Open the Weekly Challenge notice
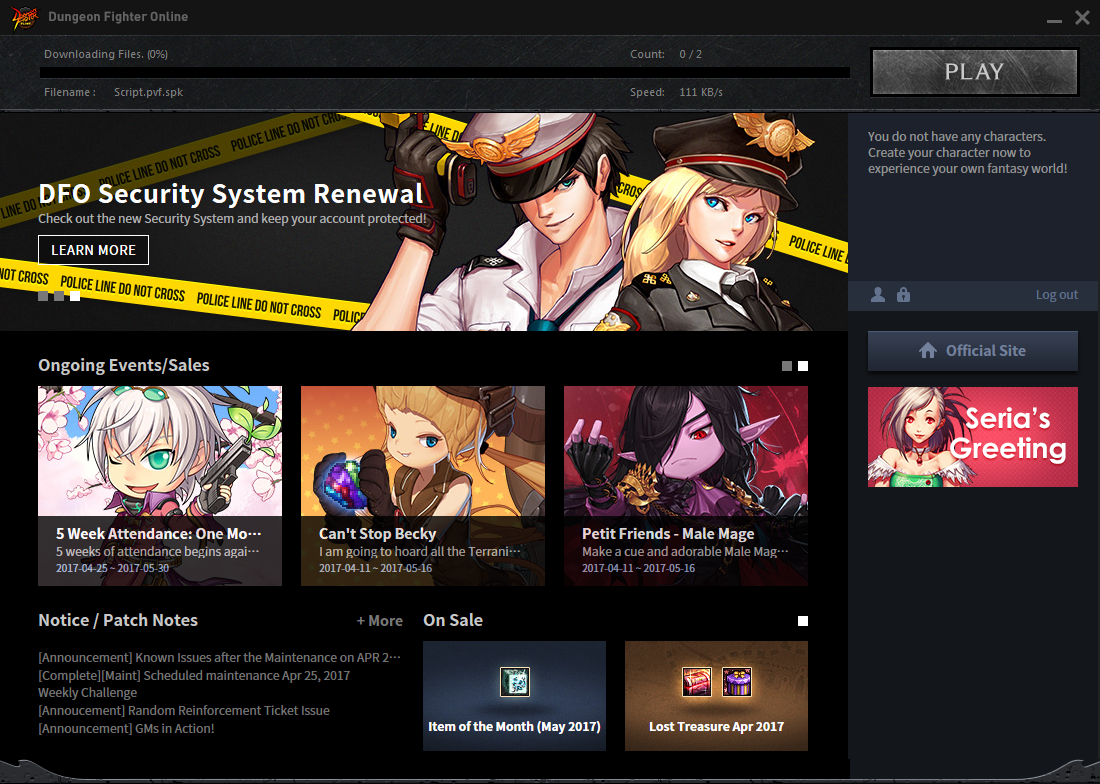Viewport: 1100px width, 784px height. pos(88,693)
